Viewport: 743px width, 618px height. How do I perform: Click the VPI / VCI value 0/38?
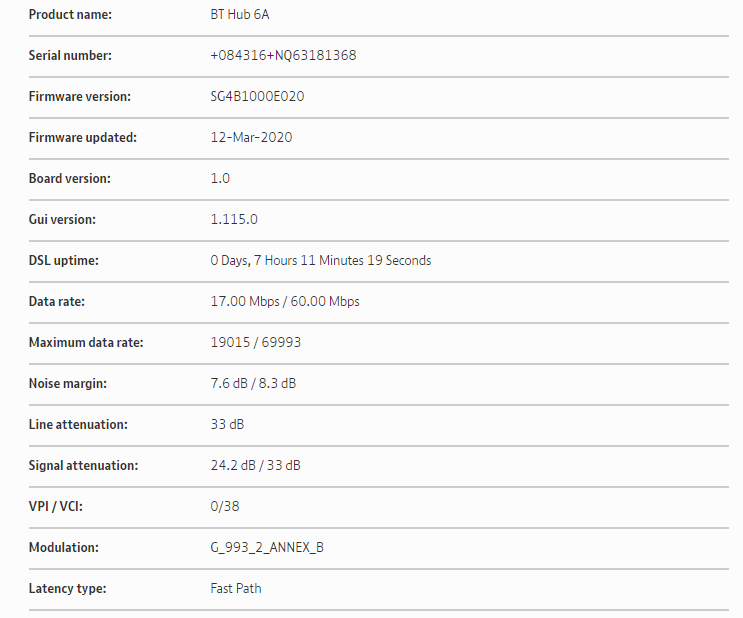(225, 507)
